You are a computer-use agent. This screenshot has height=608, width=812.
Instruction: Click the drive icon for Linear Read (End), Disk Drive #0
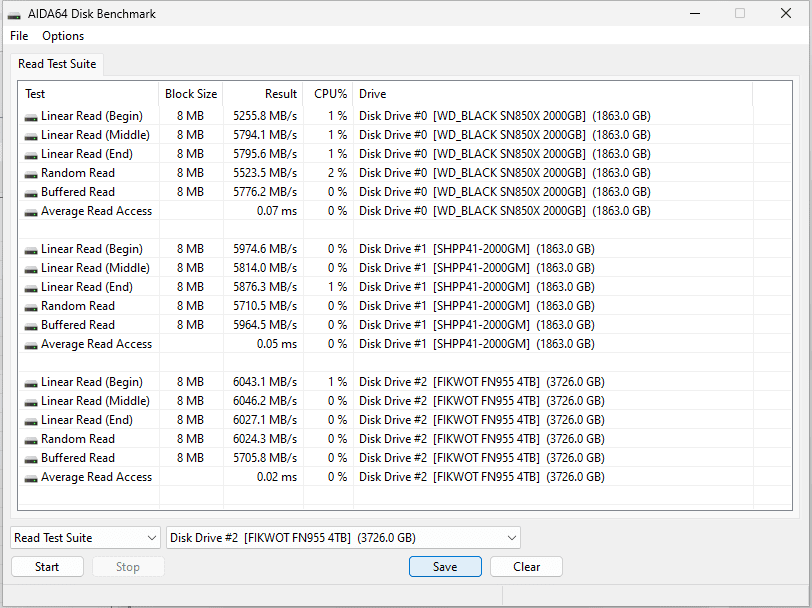[31, 155]
